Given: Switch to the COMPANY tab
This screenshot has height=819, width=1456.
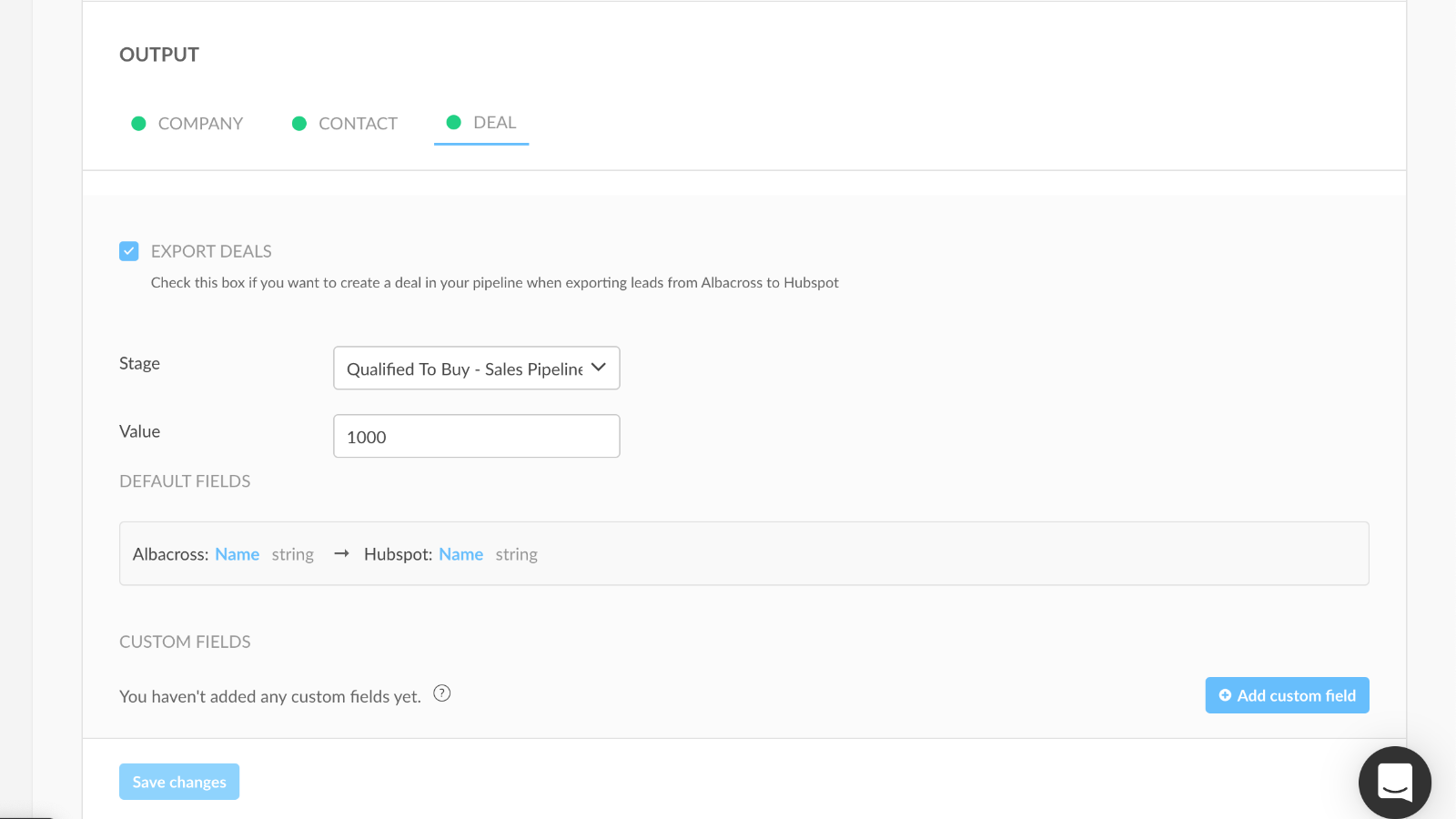Looking at the screenshot, I should coord(200,124).
